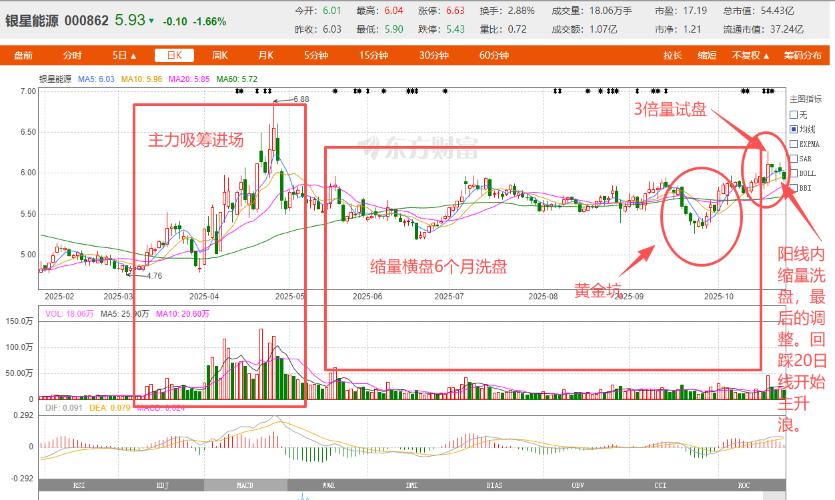Switch sub-chart to ROC indicator
The image size is (835, 500).
click(x=744, y=485)
